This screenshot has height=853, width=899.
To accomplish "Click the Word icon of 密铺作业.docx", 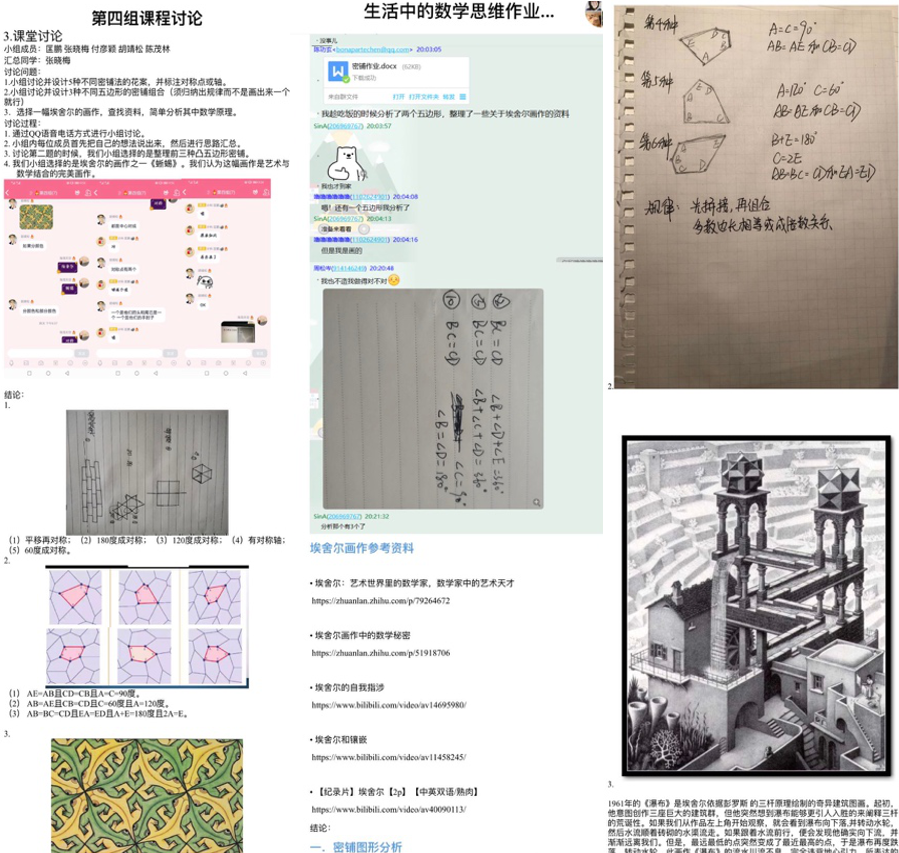I will (x=336, y=72).
